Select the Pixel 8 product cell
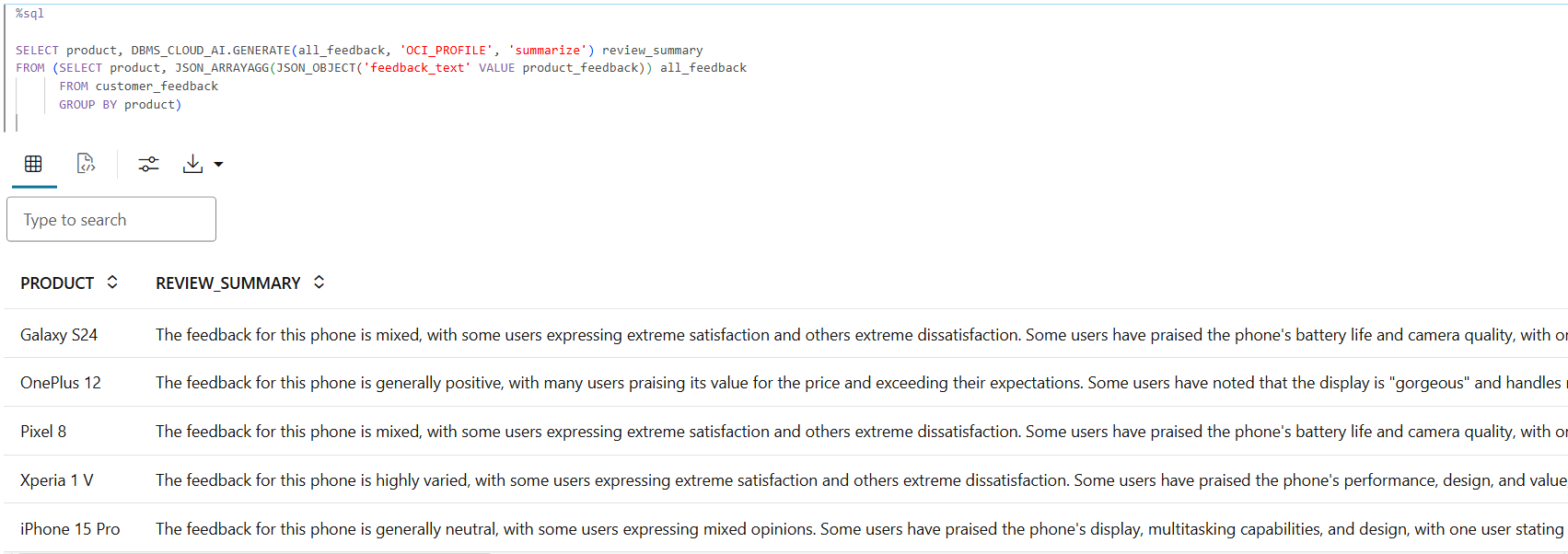The width and height of the screenshot is (1568, 554). (x=43, y=432)
